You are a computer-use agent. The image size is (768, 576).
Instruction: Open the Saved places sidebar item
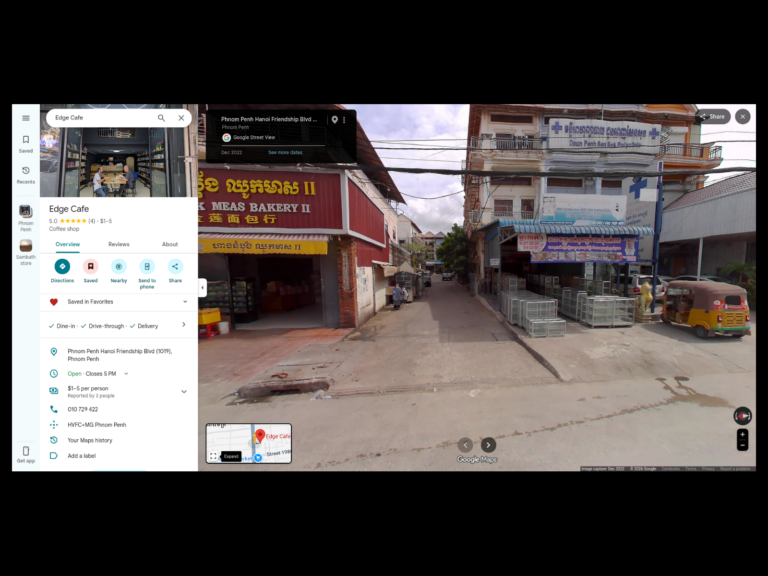tap(26, 144)
